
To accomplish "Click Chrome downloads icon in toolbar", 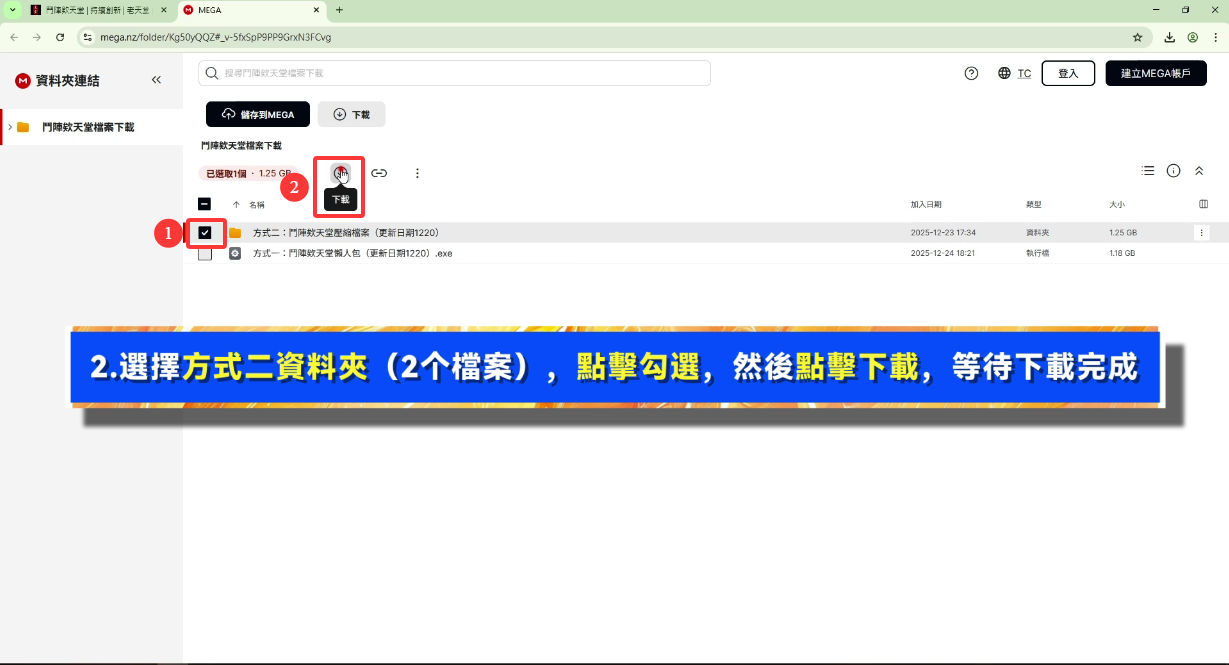I will click(1169, 37).
